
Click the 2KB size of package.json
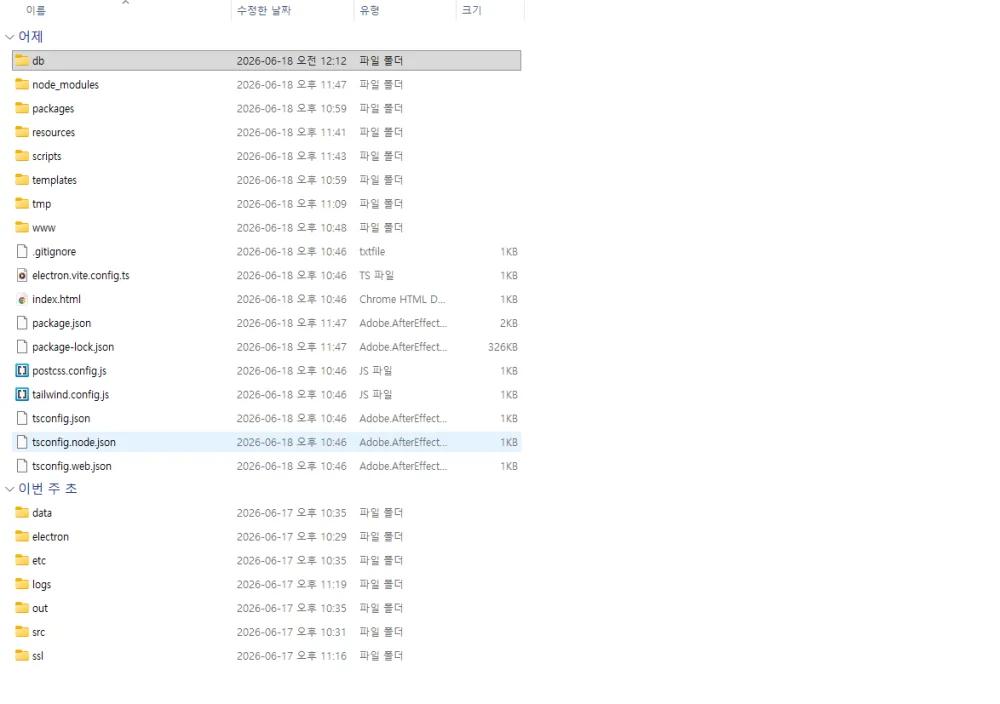click(509, 323)
